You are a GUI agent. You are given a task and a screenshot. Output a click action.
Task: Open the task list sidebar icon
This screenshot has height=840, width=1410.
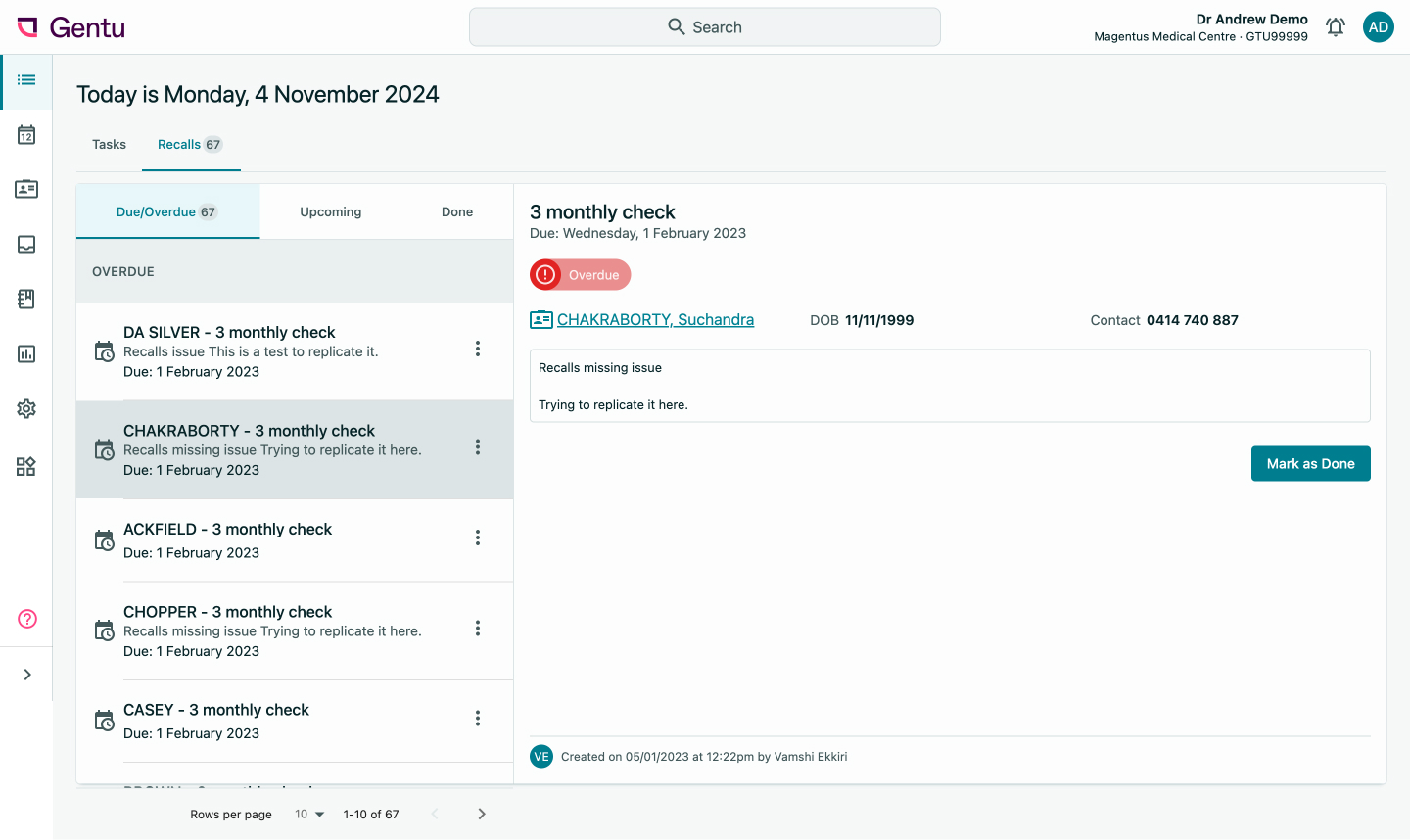click(26, 80)
